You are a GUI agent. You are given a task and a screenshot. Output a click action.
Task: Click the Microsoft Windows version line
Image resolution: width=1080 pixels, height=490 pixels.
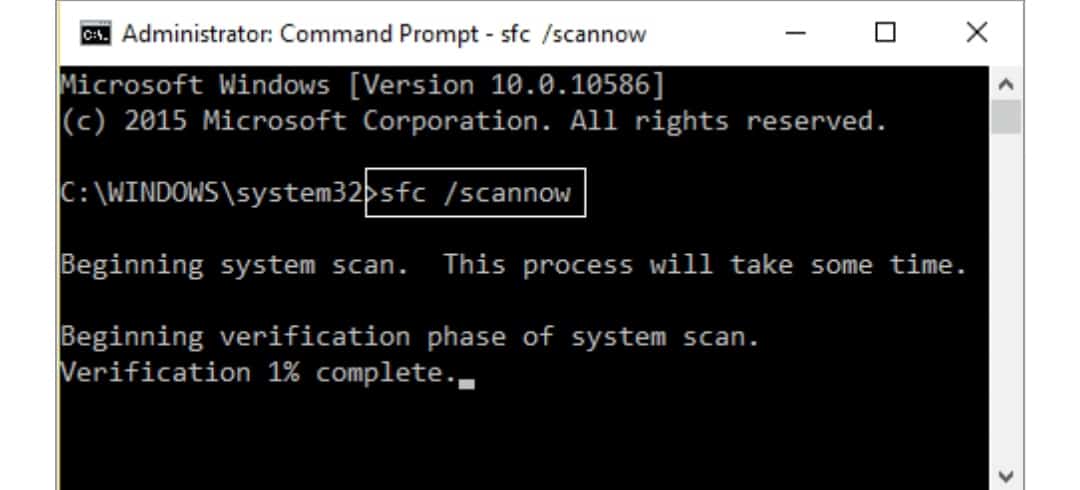click(363, 85)
